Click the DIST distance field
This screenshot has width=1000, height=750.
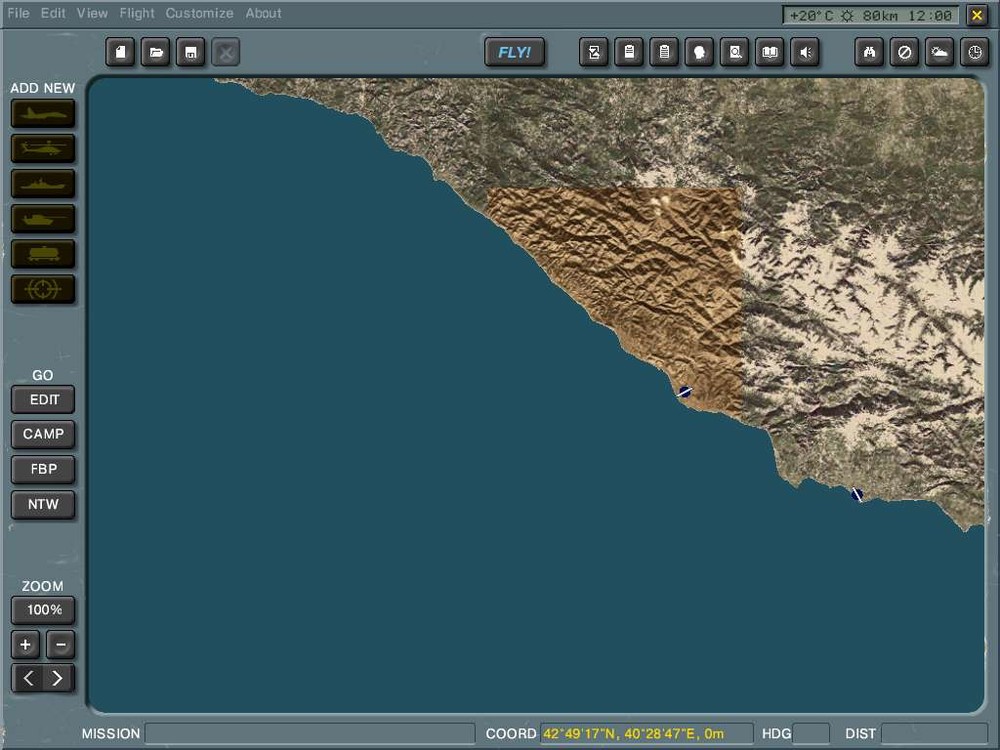[x=933, y=733]
